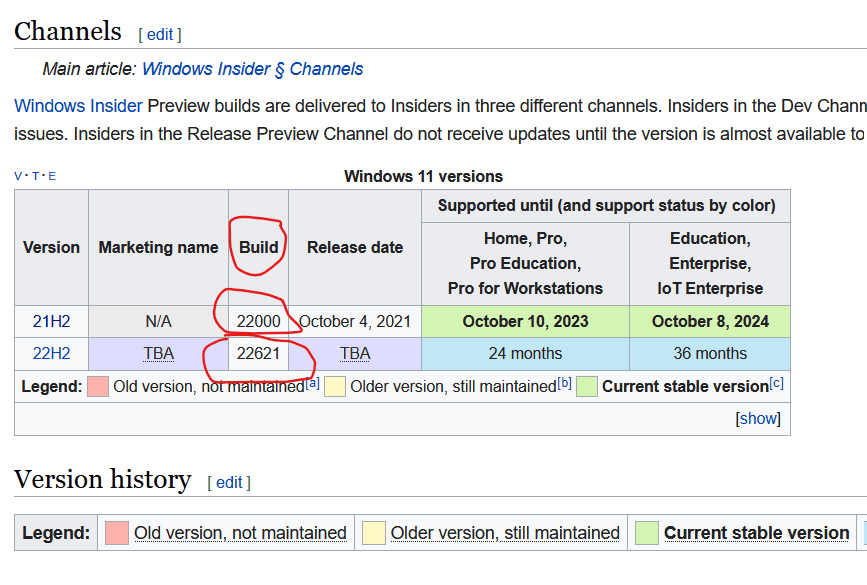Open the 21H2 version link

point(51,321)
